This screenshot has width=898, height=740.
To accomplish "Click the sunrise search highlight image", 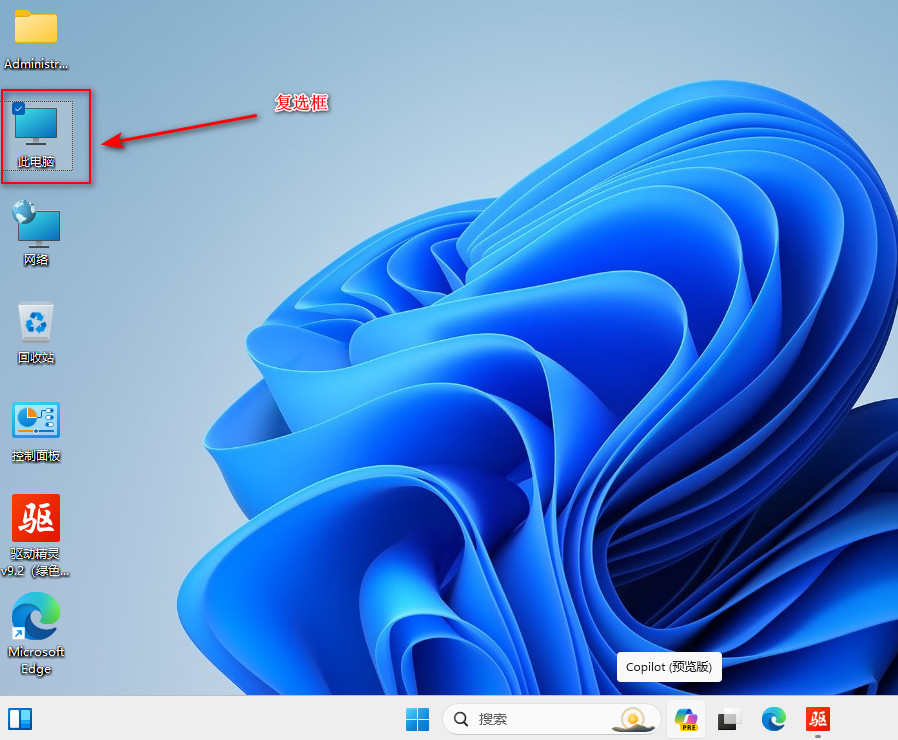I will [x=632, y=719].
